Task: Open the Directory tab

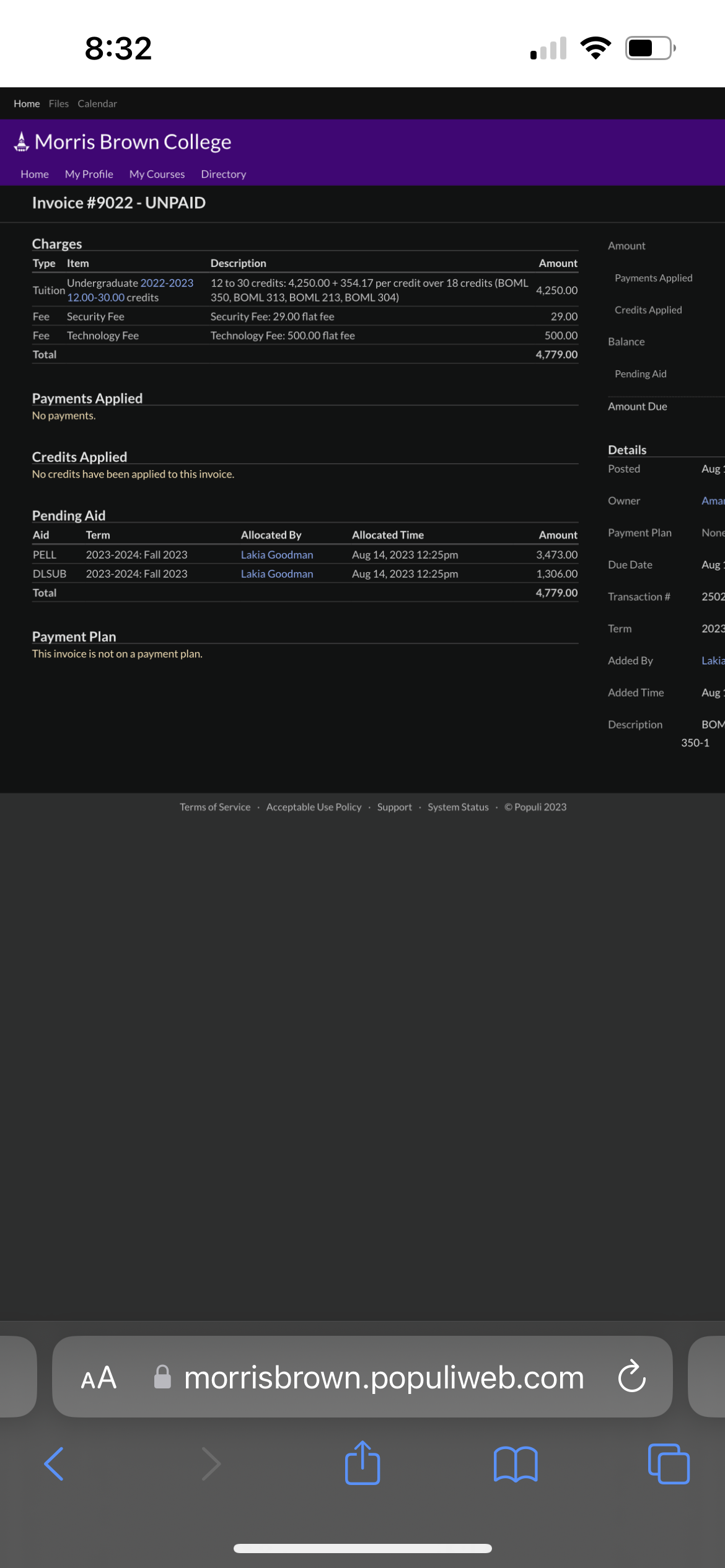Action: (x=224, y=174)
